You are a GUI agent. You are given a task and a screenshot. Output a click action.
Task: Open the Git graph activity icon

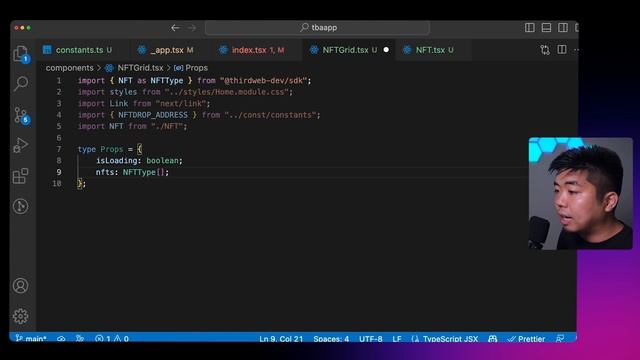tap(20, 206)
